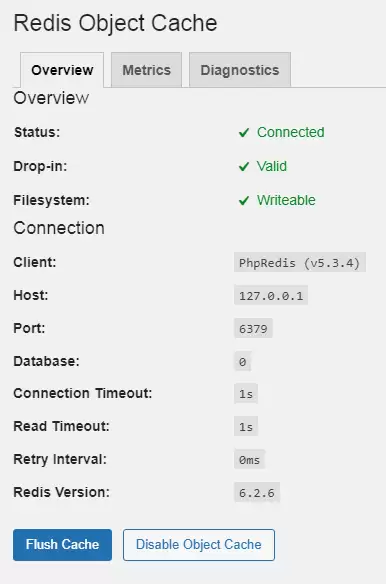Click the port value 6379

pos(253,328)
